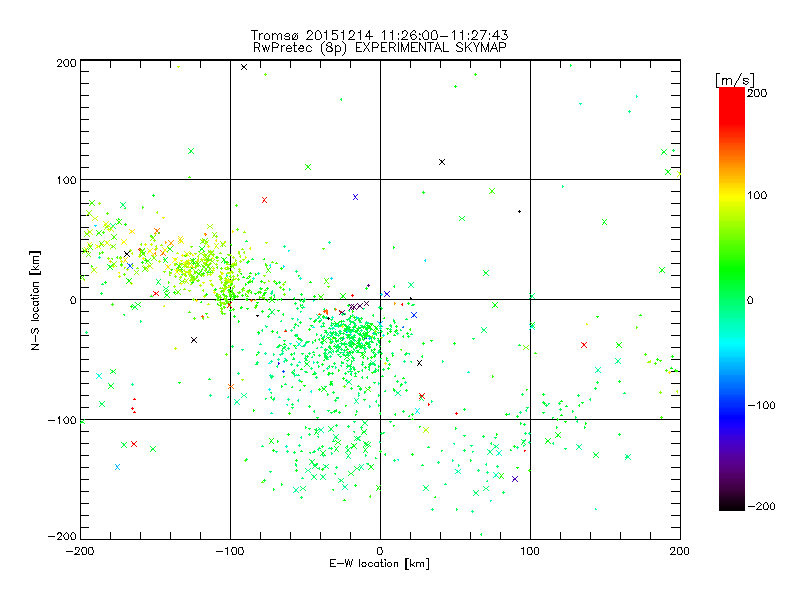Click the 'E-W location [km]' axis label
800x600 pixels.
[x=379, y=564]
